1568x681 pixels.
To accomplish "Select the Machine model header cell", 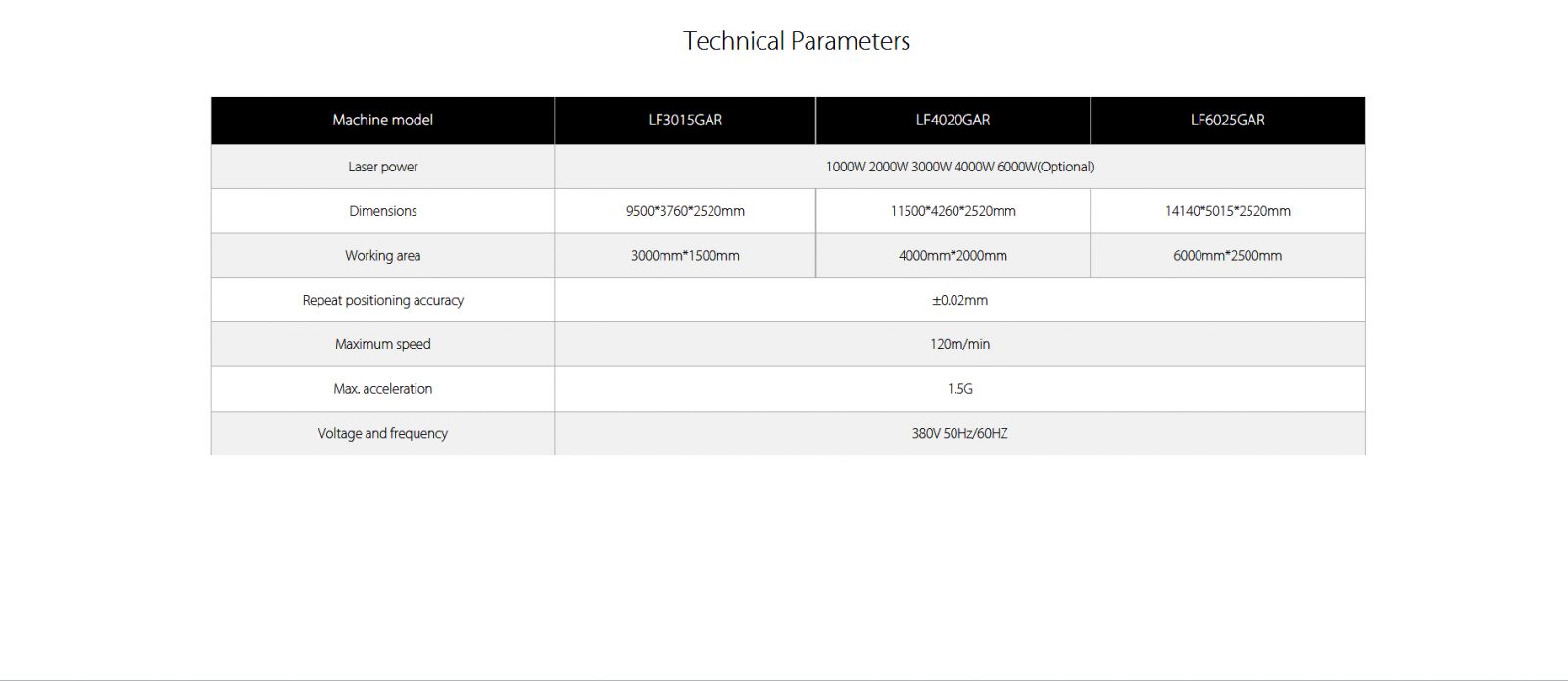I will pyautogui.click(x=382, y=120).
